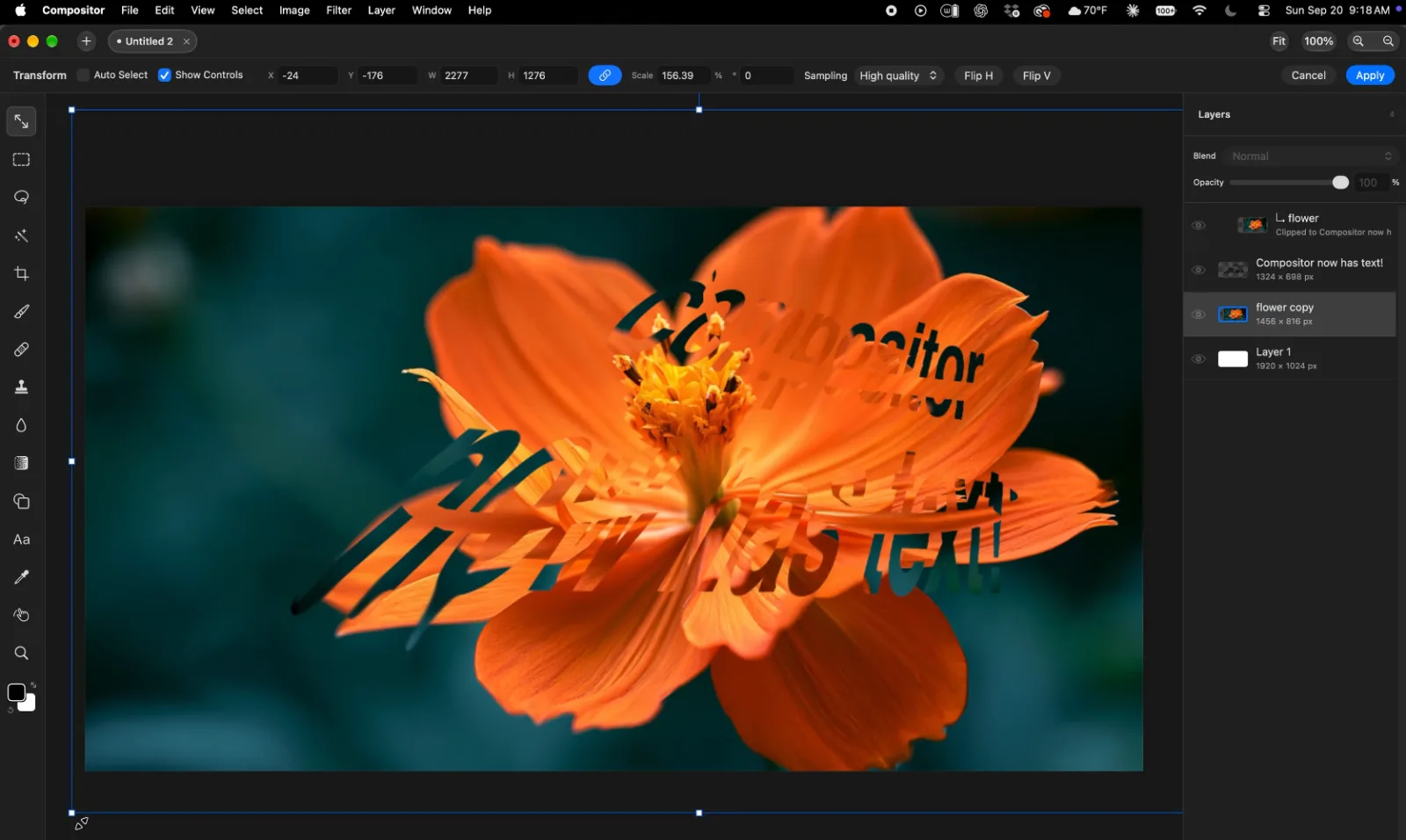Hide the clipped flower layer

tap(1198, 226)
